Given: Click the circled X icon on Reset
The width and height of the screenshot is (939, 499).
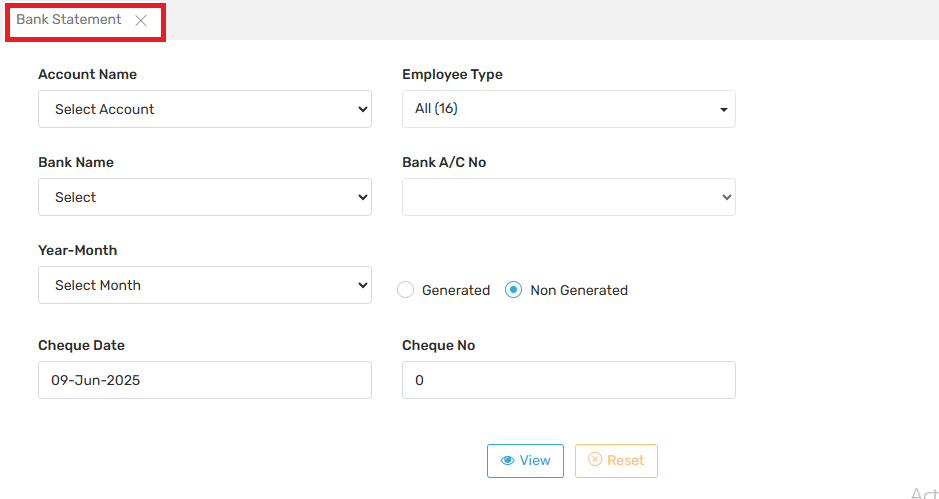Looking at the screenshot, I should pos(595,460).
